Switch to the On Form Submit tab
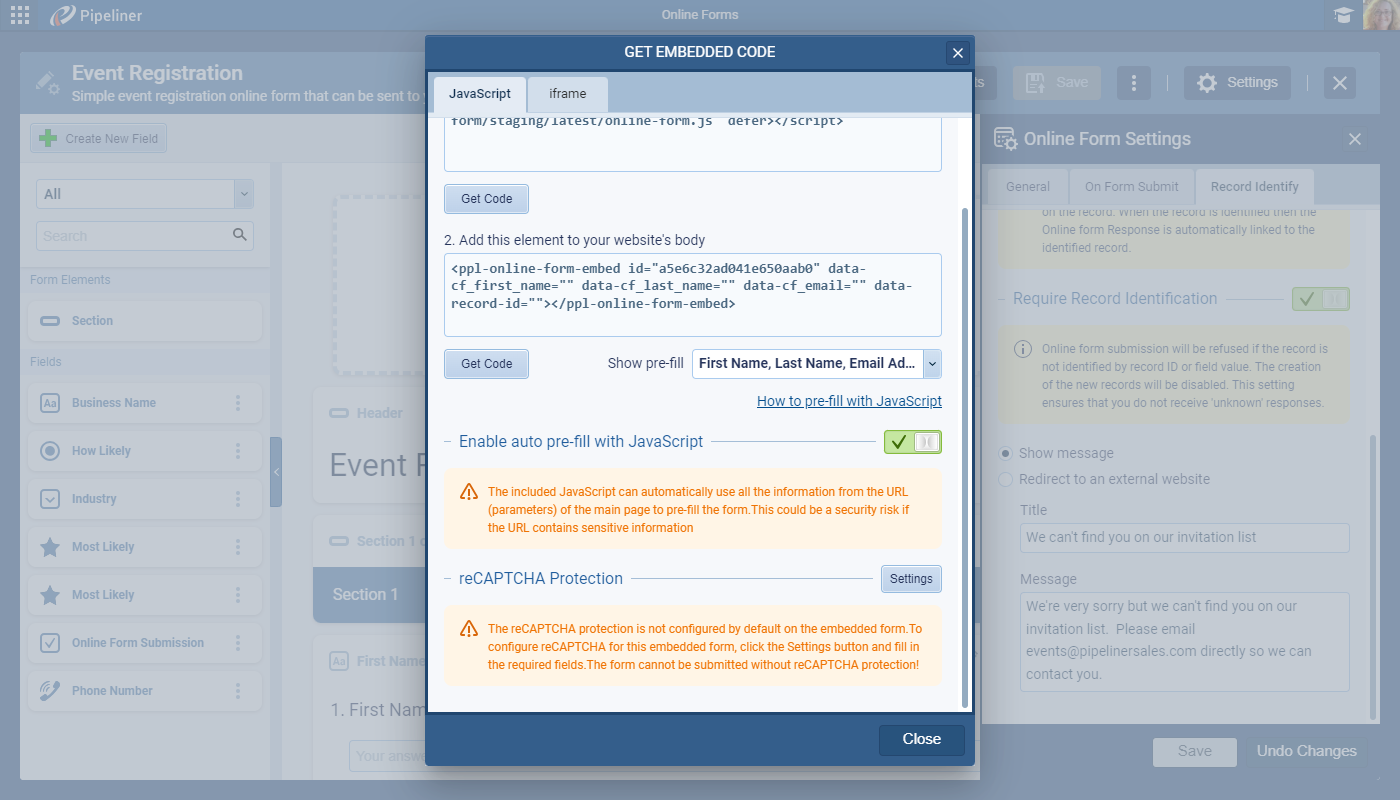1400x800 pixels. [1132, 186]
